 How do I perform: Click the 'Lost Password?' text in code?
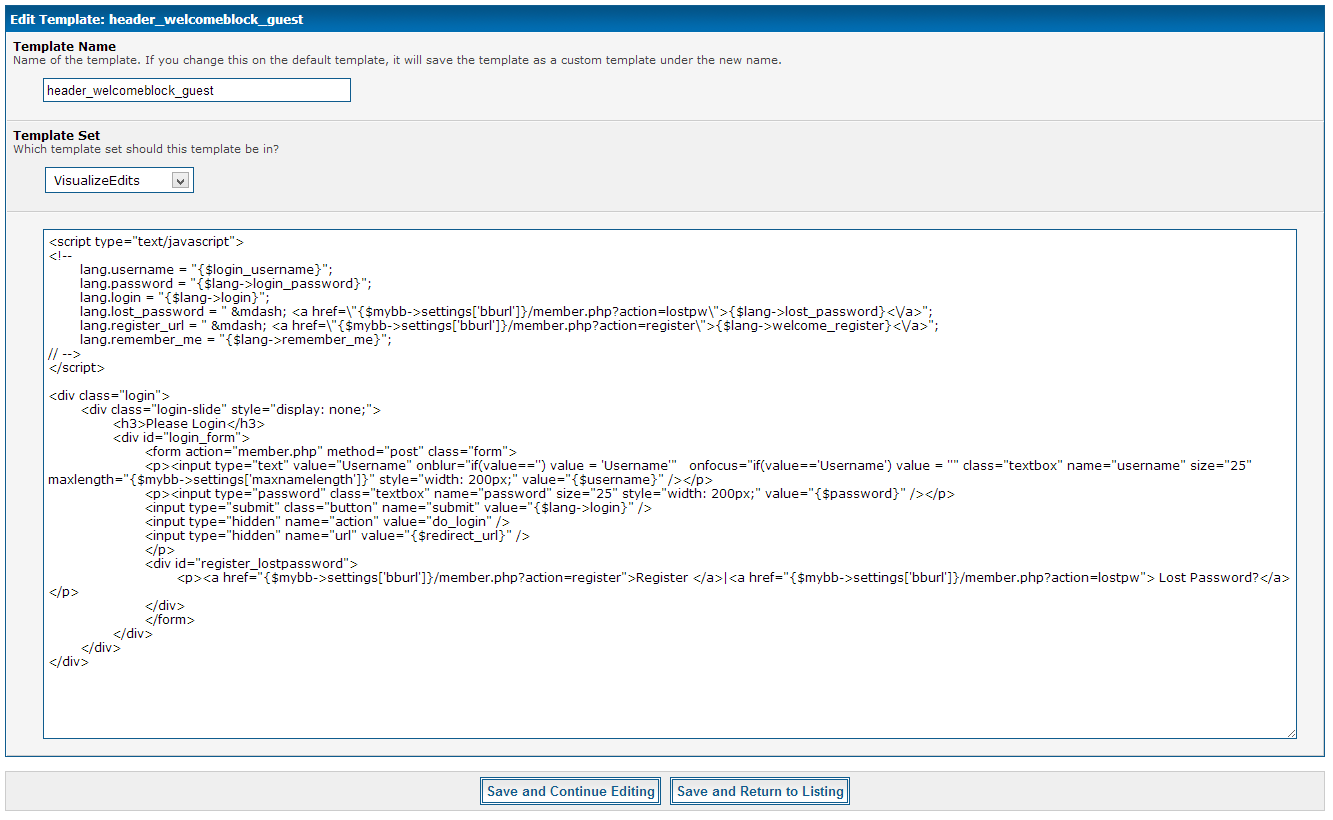pyautogui.click(x=1208, y=578)
